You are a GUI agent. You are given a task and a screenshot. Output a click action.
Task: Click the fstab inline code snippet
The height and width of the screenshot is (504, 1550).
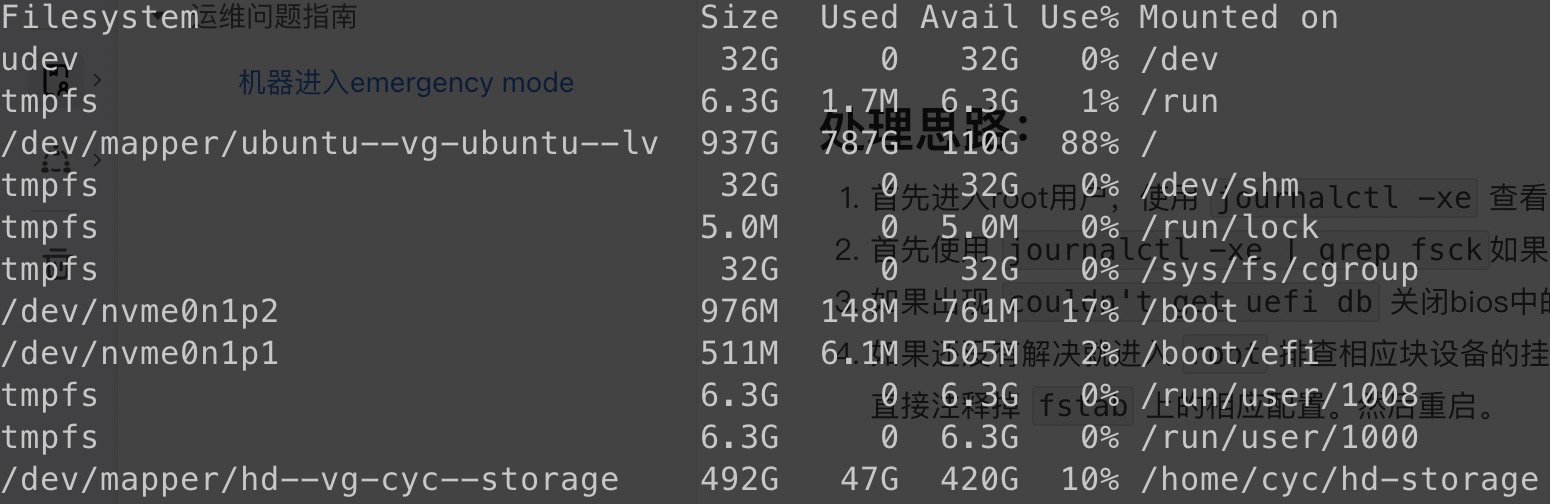[1082, 406]
